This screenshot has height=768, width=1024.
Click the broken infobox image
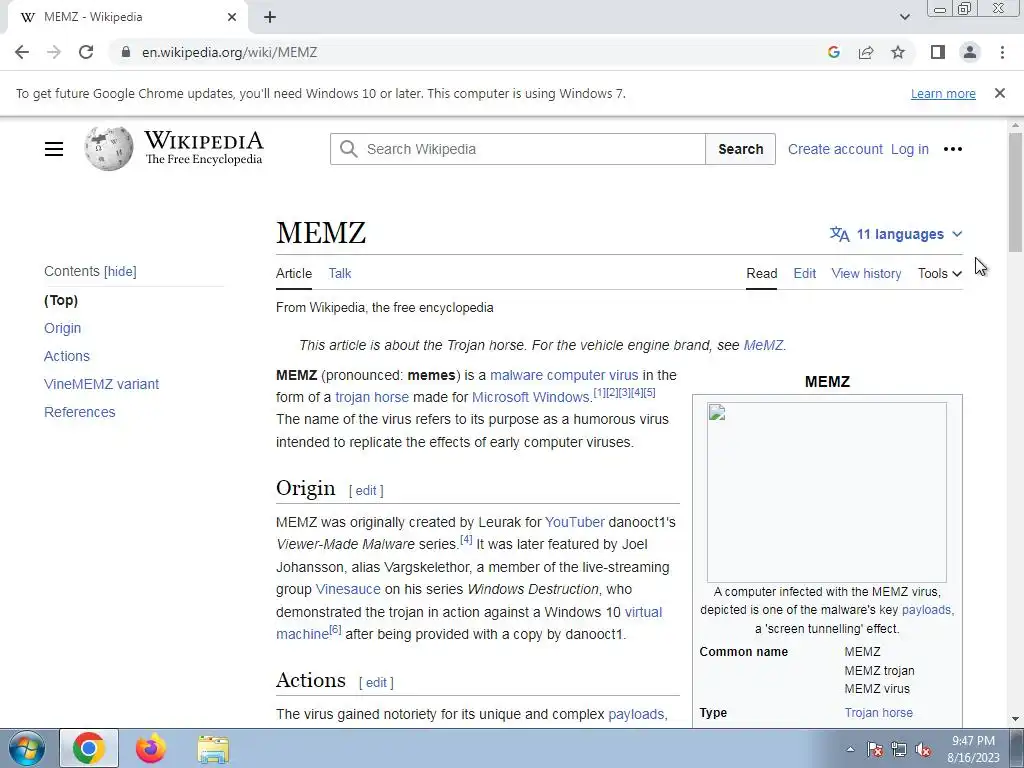(827, 492)
